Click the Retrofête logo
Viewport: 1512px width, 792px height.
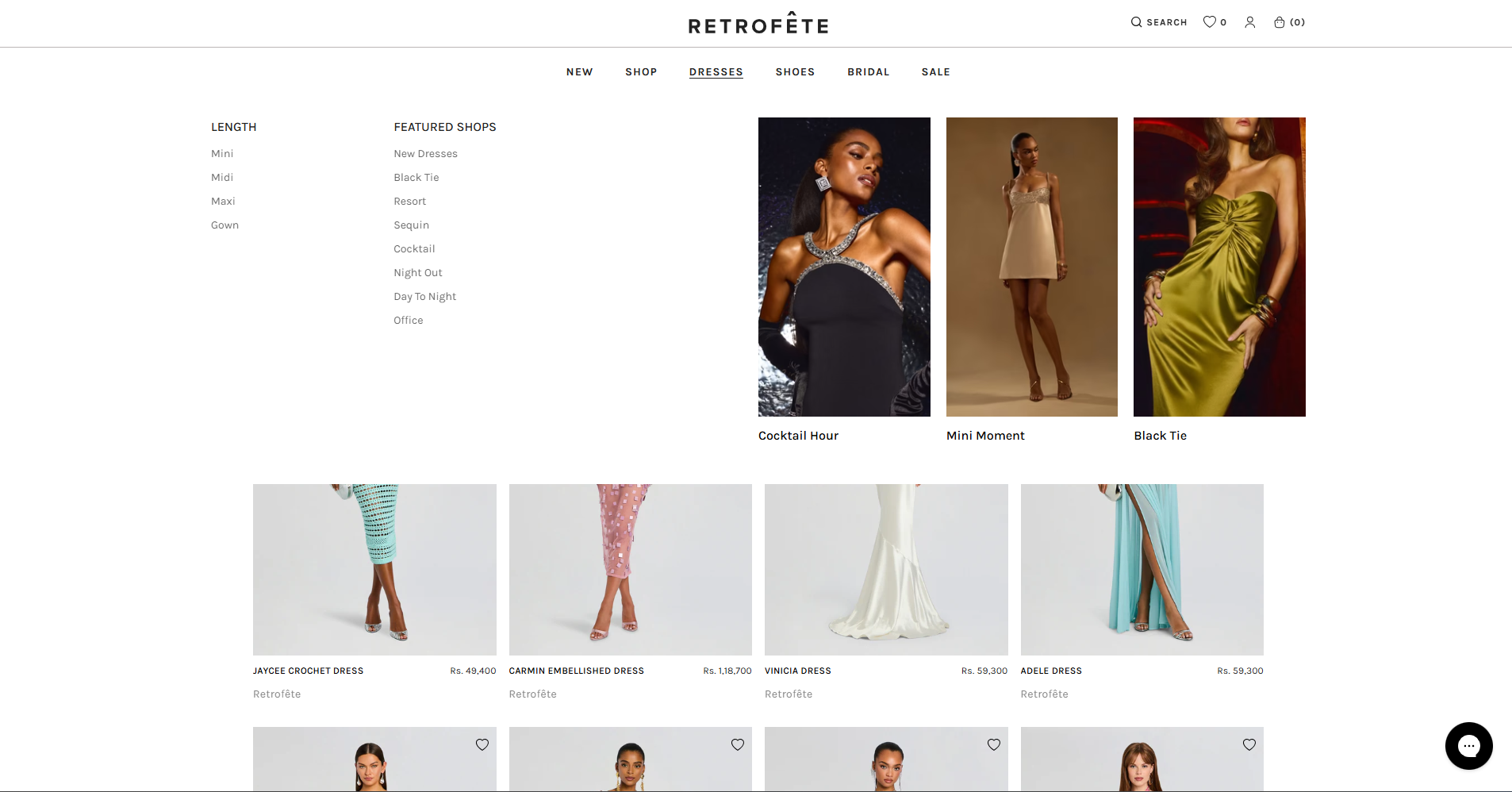pos(758,23)
